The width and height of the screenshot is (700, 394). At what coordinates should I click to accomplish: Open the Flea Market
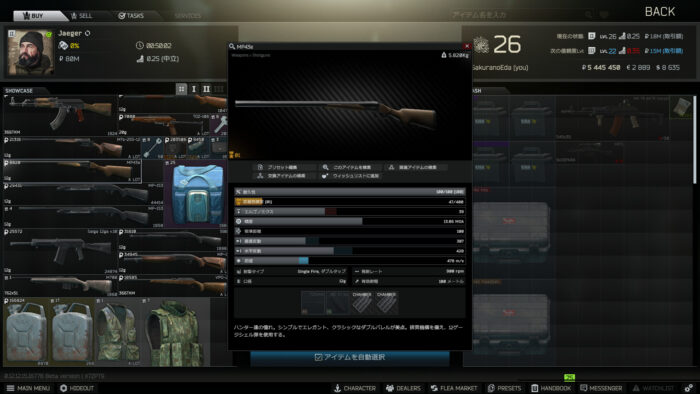pos(454,388)
